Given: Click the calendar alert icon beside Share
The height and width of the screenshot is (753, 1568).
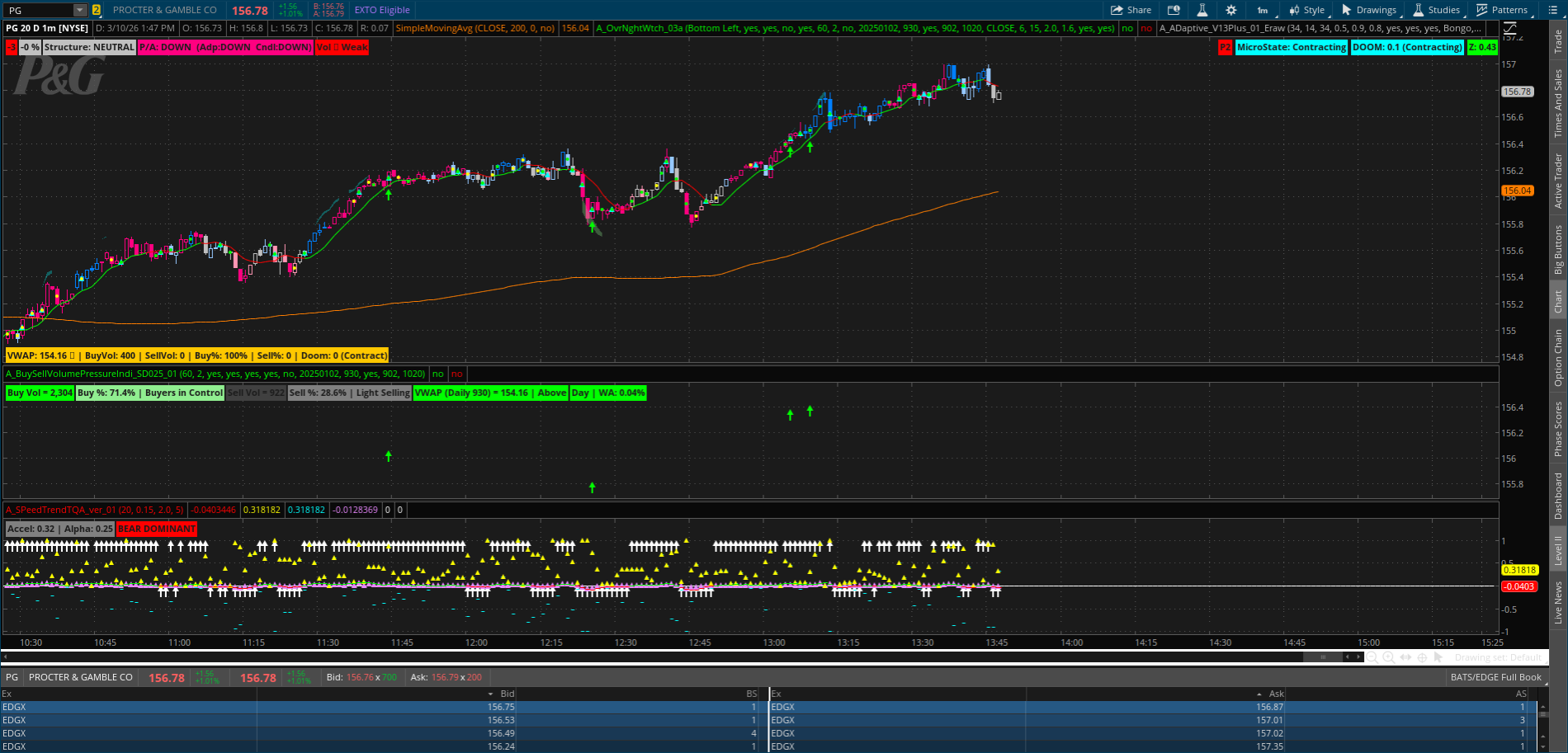Looking at the screenshot, I should pos(1174,10).
